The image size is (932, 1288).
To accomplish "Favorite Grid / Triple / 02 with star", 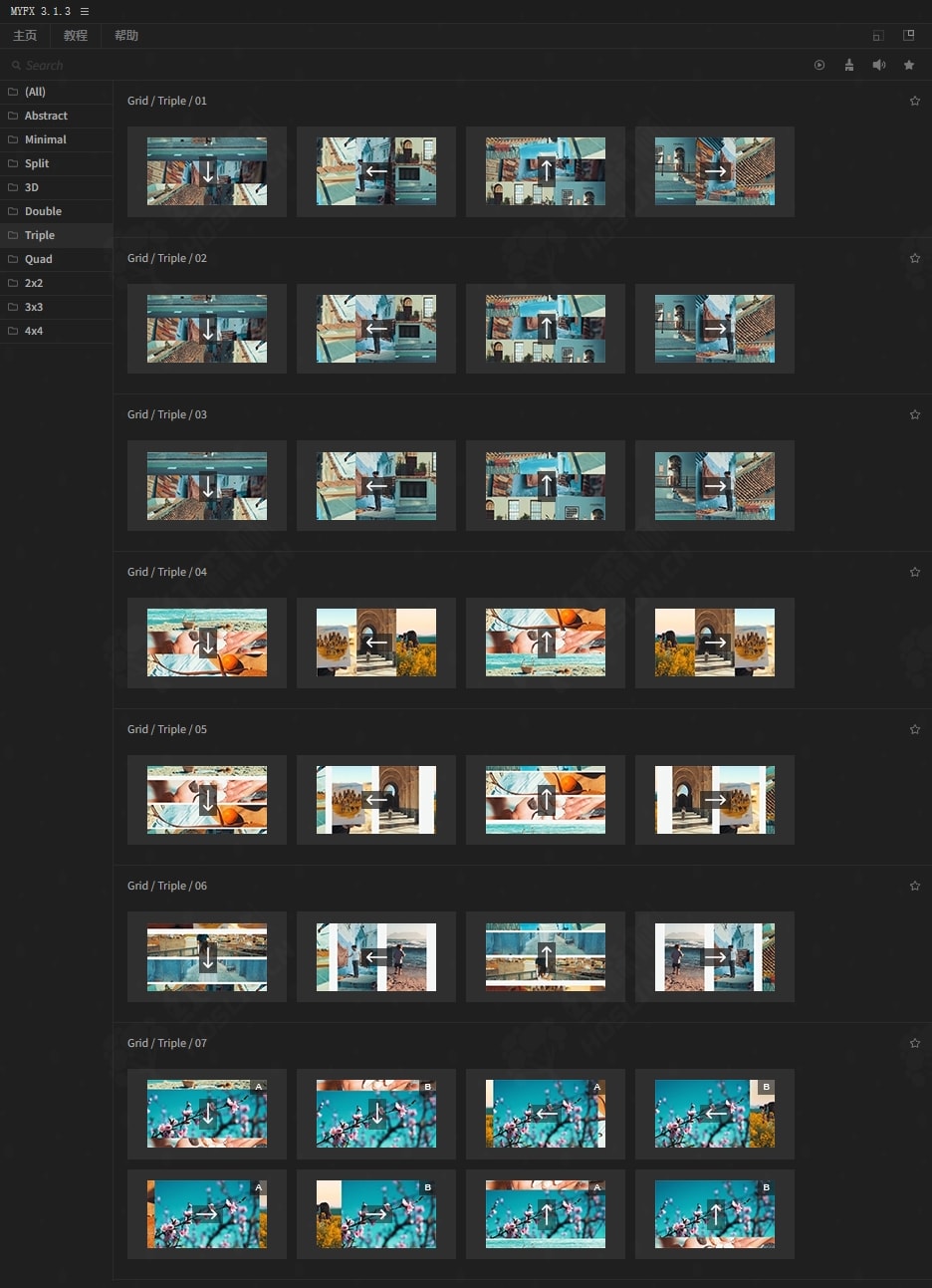I will pos(915,258).
